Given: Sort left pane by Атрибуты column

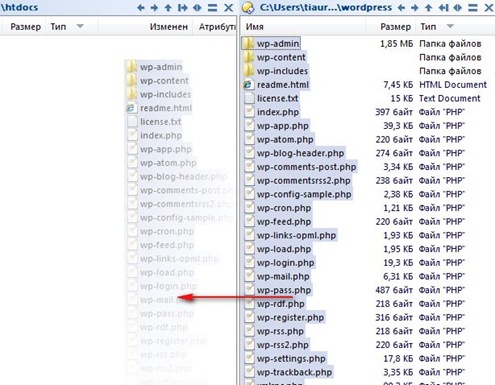Looking at the screenshot, I should (x=217, y=27).
